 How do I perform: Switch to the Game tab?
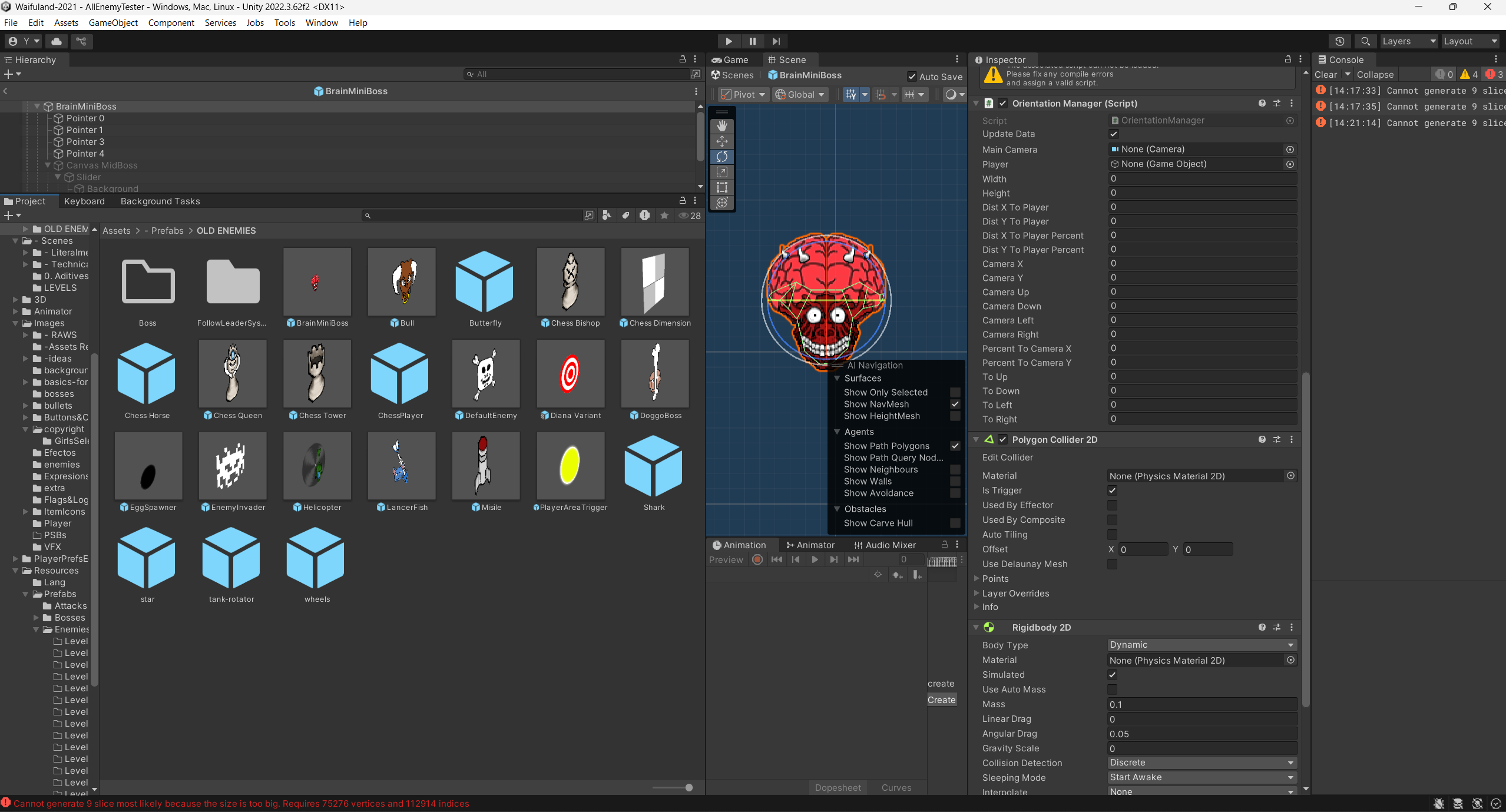(x=730, y=59)
